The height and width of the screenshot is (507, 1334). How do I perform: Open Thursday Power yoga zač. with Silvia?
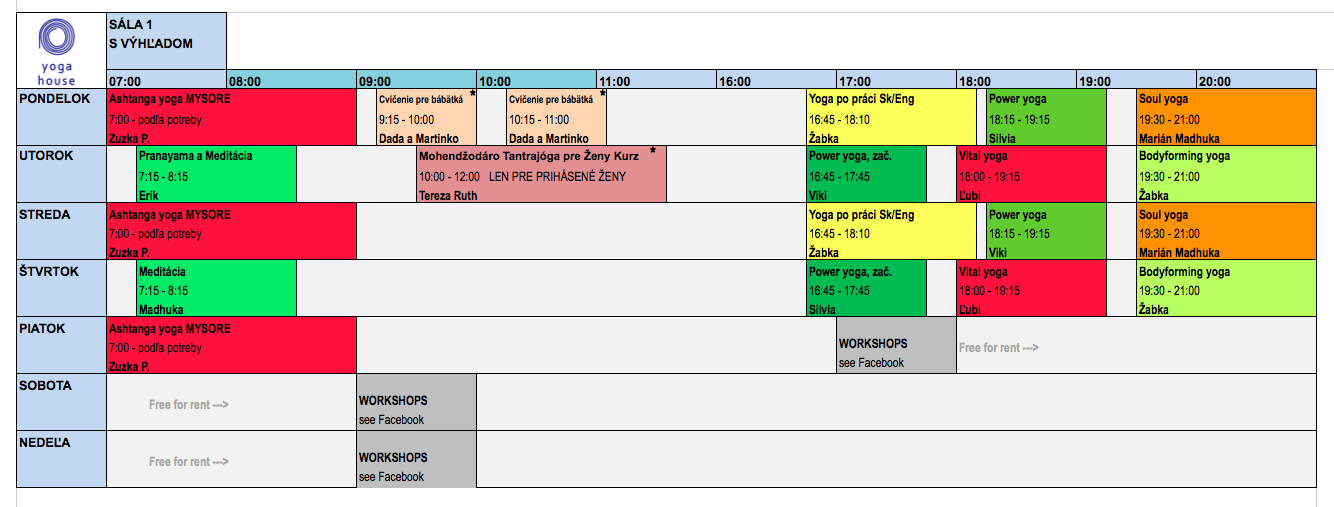point(867,290)
